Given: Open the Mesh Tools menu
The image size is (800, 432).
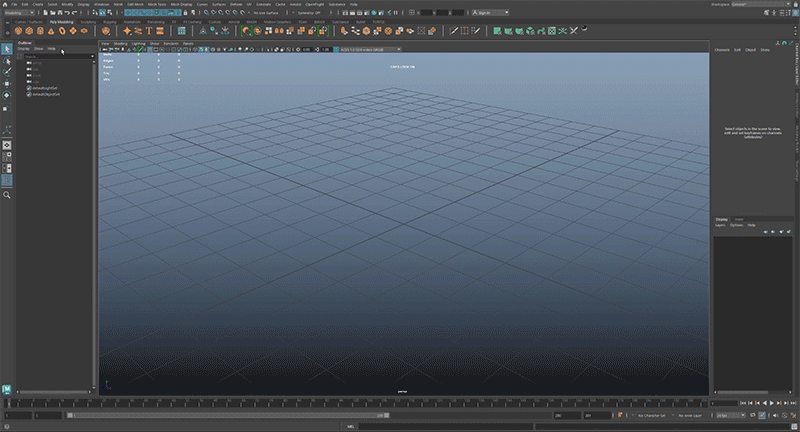Looking at the screenshot, I should point(157,4).
